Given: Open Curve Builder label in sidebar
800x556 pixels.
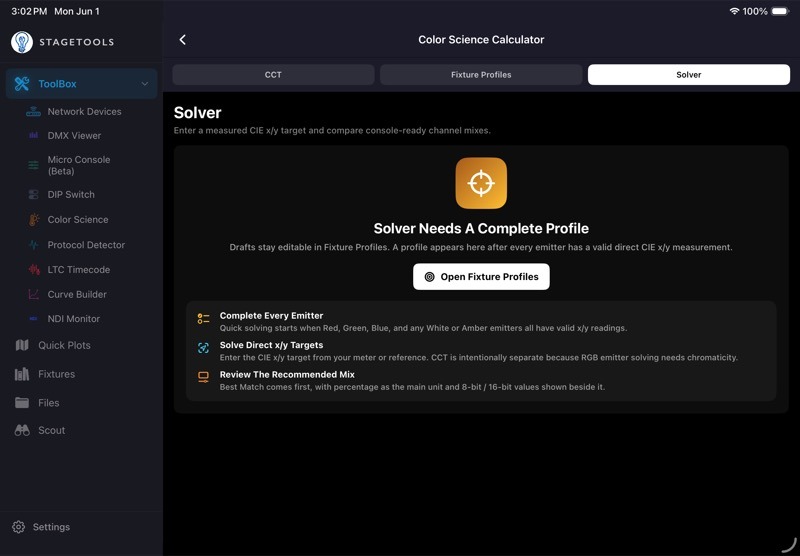Looking at the screenshot, I should click(x=77, y=294).
